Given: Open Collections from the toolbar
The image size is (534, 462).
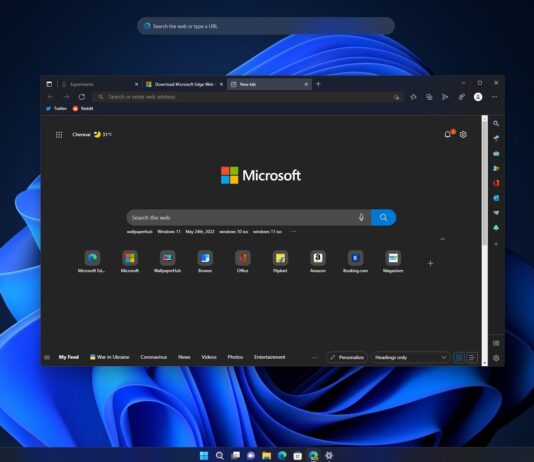Looking at the screenshot, I should tap(429, 97).
